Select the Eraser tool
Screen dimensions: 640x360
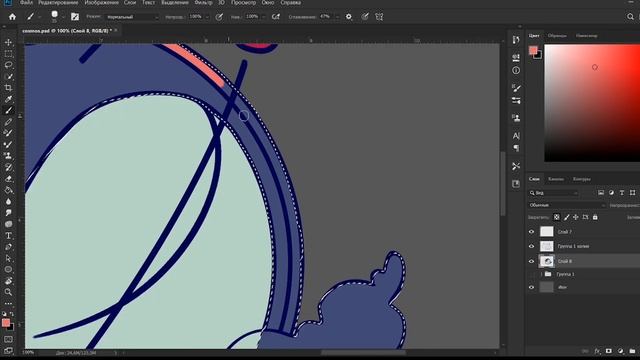pos(8,179)
